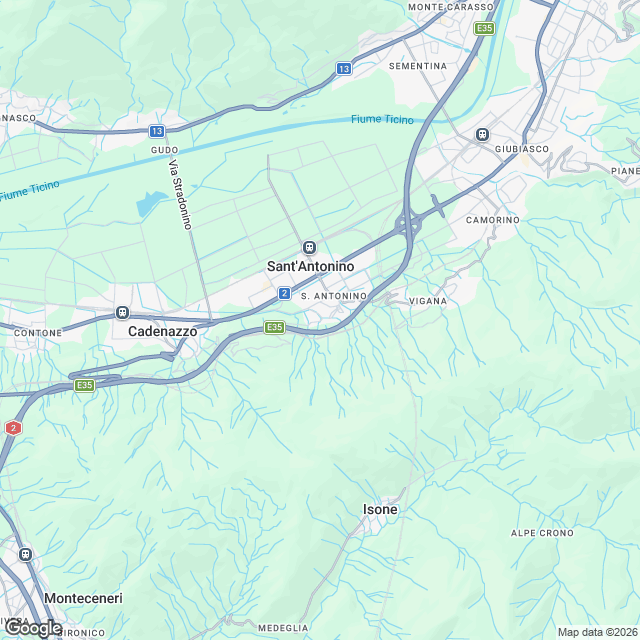Click the Camorino village label

click(x=493, y=220)
